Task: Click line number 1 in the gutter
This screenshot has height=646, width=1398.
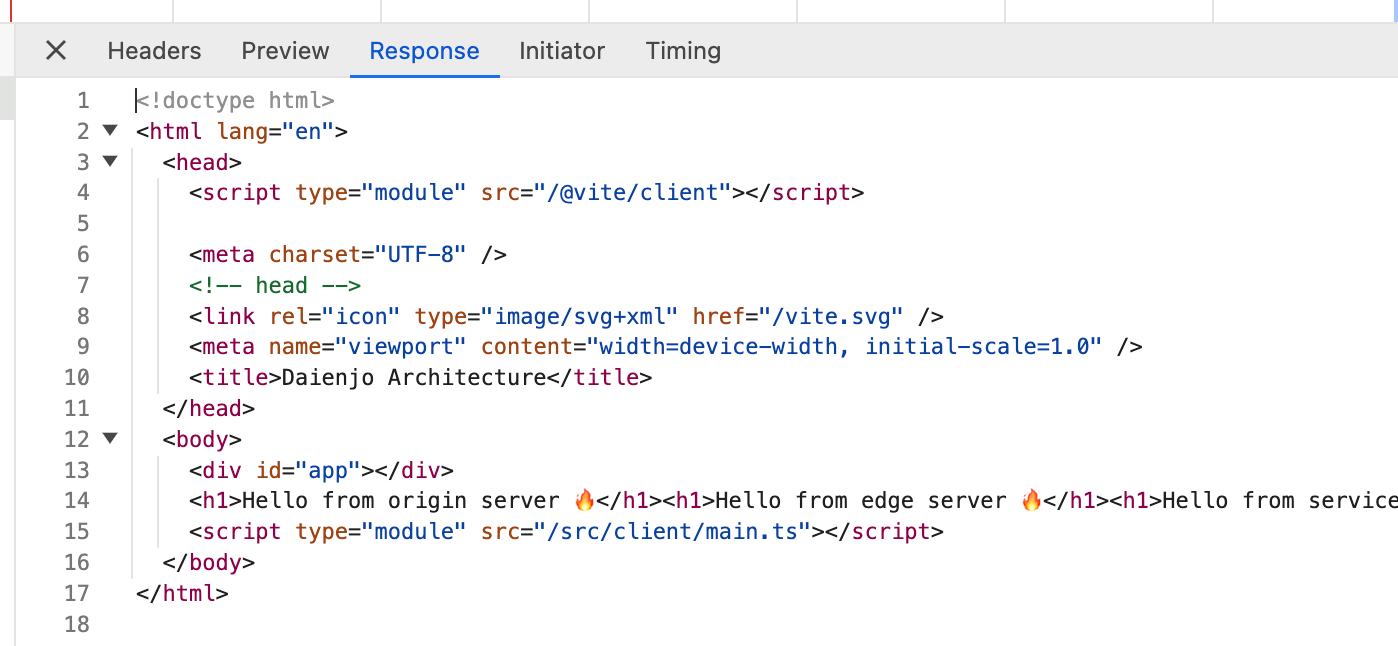Action: tap(83, 100)
